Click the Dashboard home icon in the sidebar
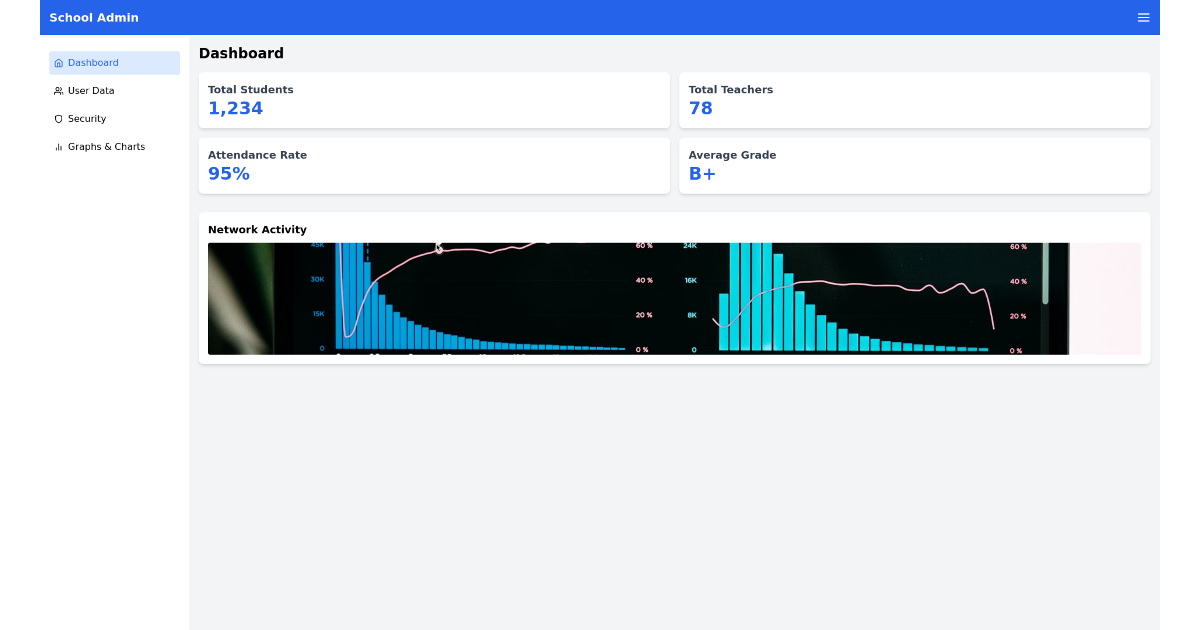This screenshot has width=1200, height=630. click(x=59, y=62)
